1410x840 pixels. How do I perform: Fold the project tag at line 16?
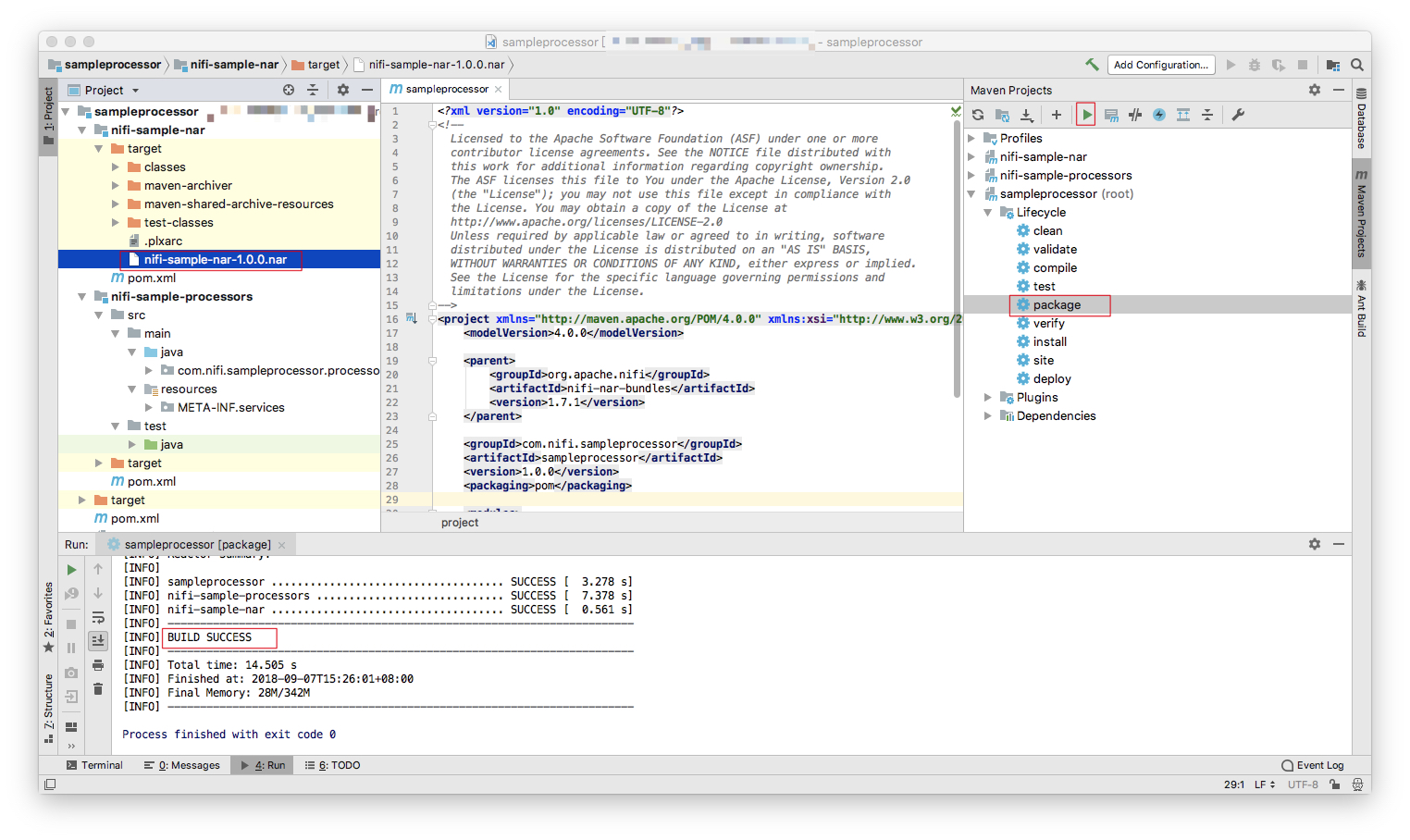tap(432, 319)
